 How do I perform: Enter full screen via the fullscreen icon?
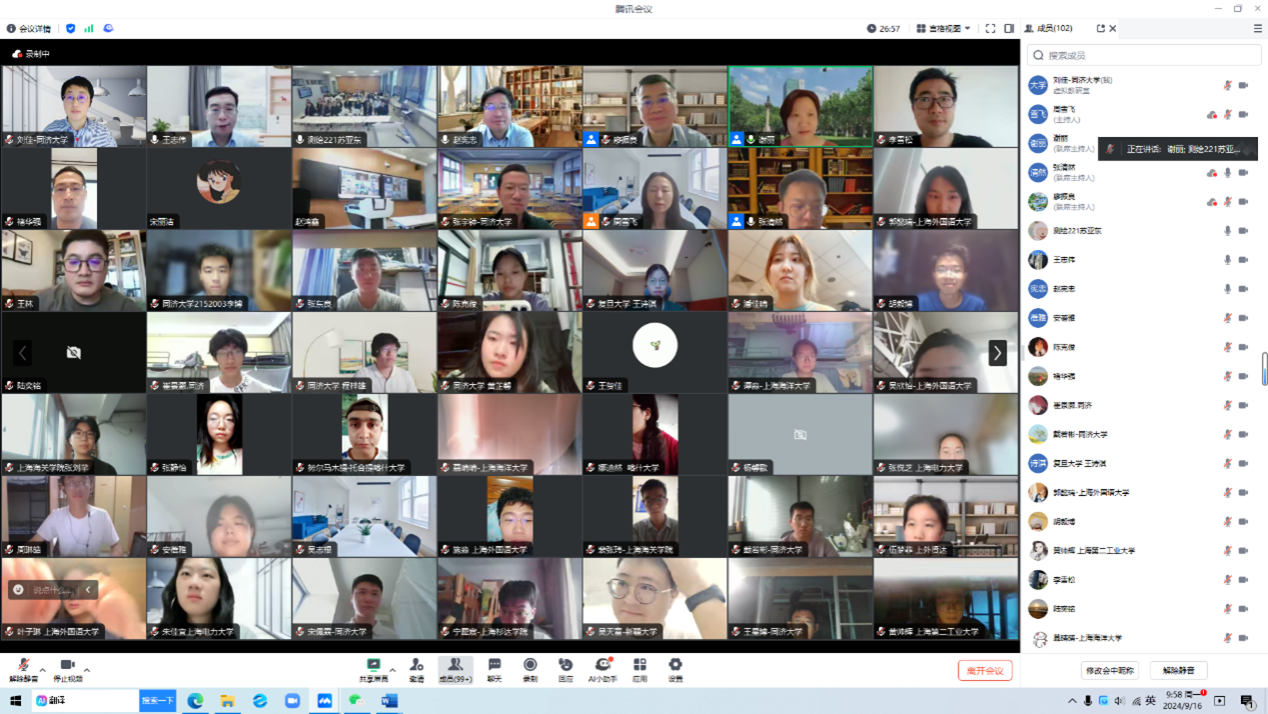990,28
